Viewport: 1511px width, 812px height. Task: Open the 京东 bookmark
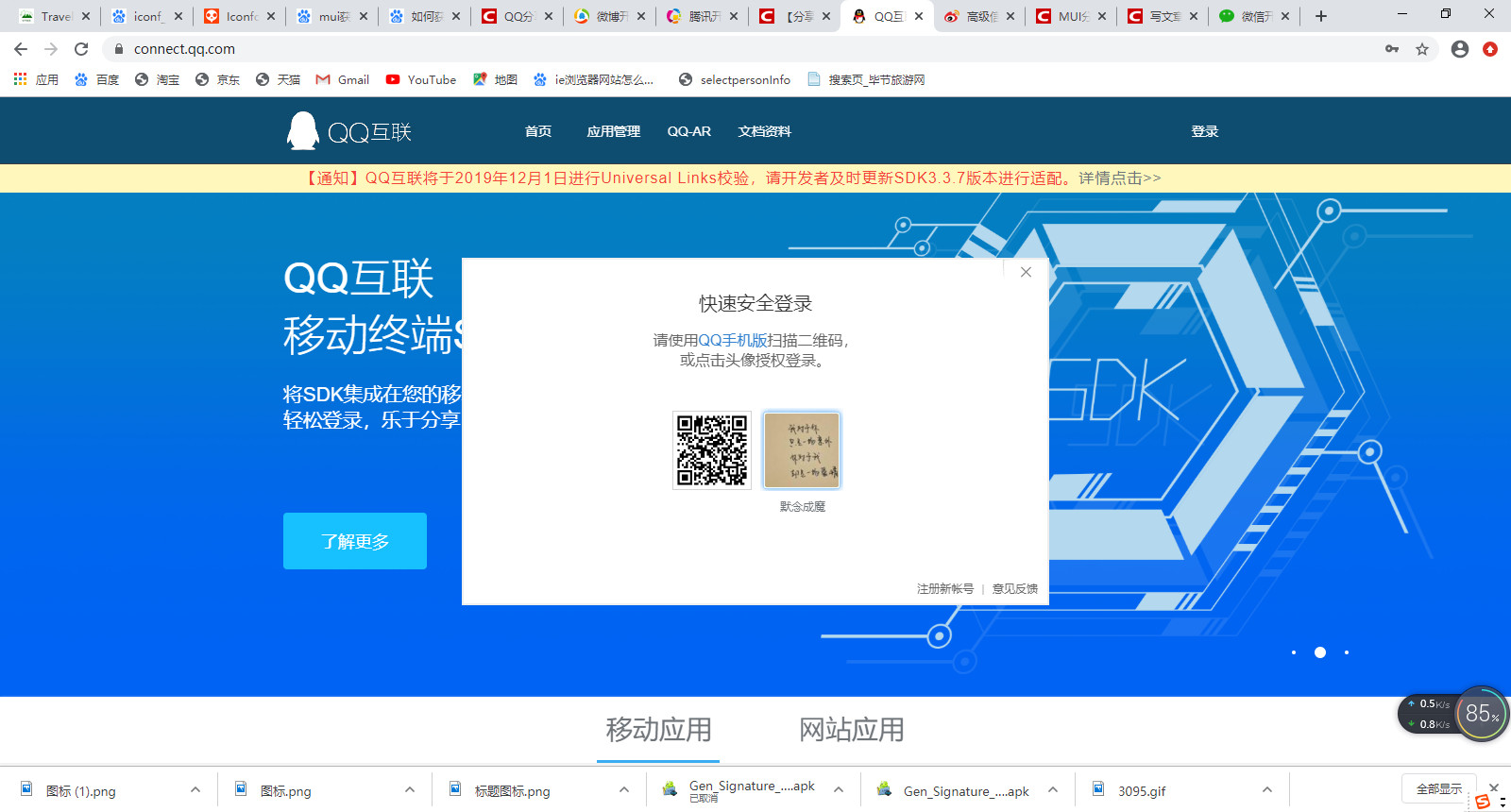coord(217,80)
